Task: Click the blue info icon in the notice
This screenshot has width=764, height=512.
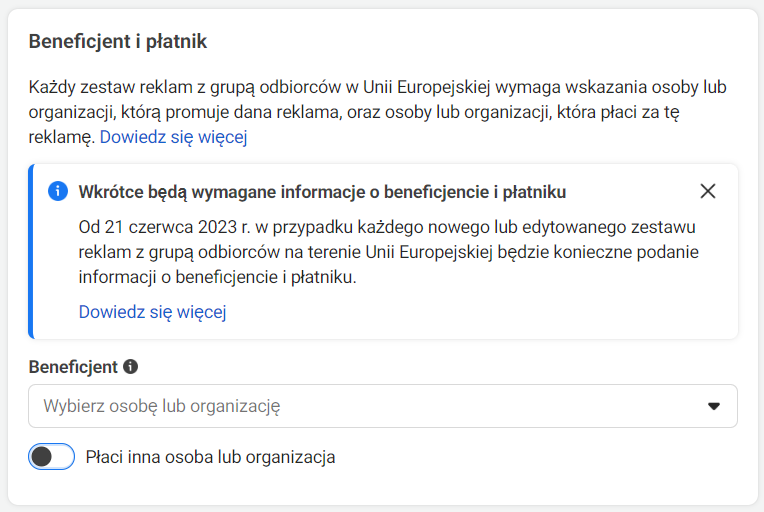Action: (58, 191)
